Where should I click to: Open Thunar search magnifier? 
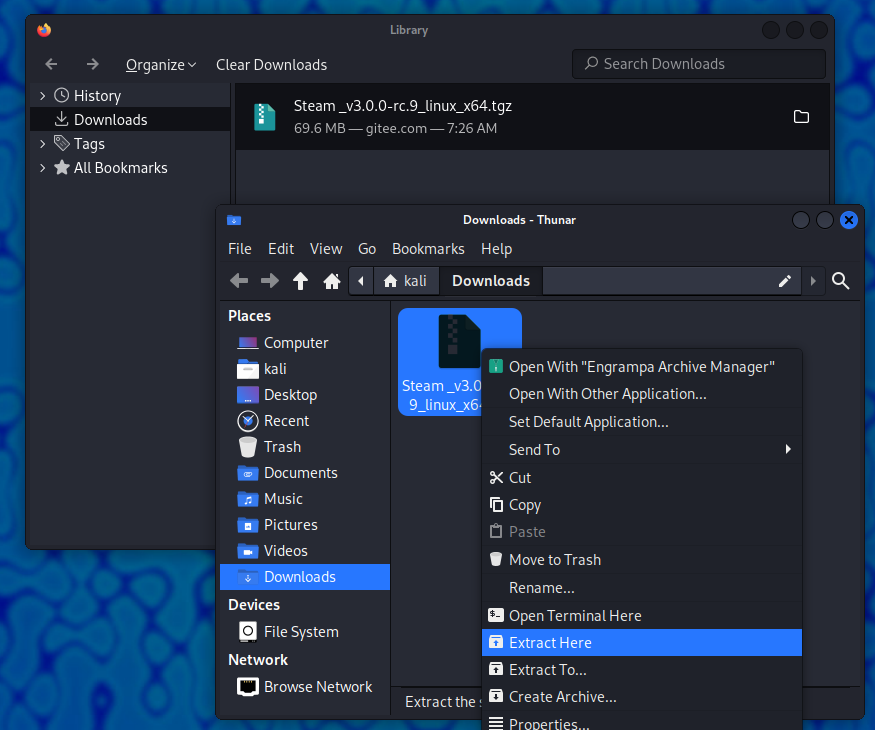(840, 281)
